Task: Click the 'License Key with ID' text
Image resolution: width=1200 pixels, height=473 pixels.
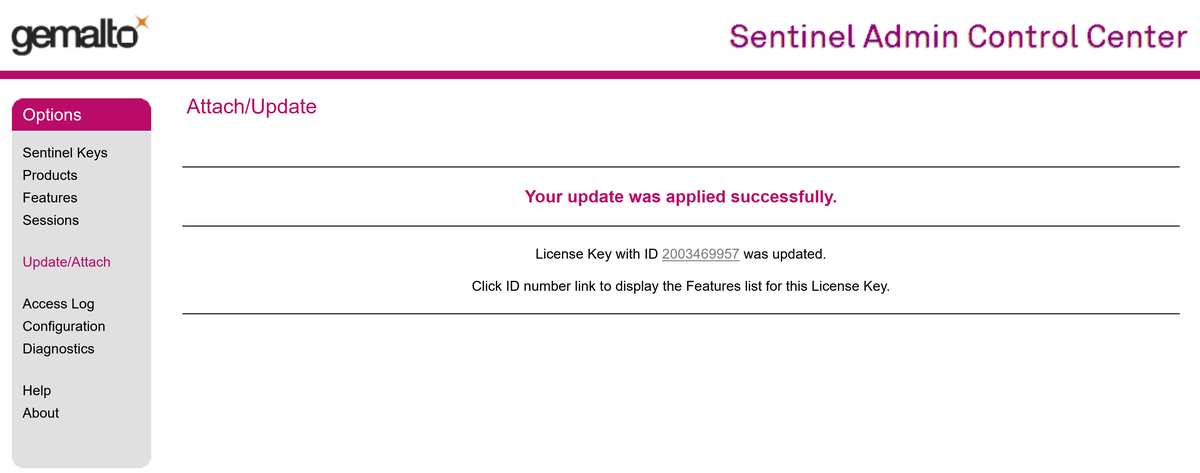Action: point(596,254)
